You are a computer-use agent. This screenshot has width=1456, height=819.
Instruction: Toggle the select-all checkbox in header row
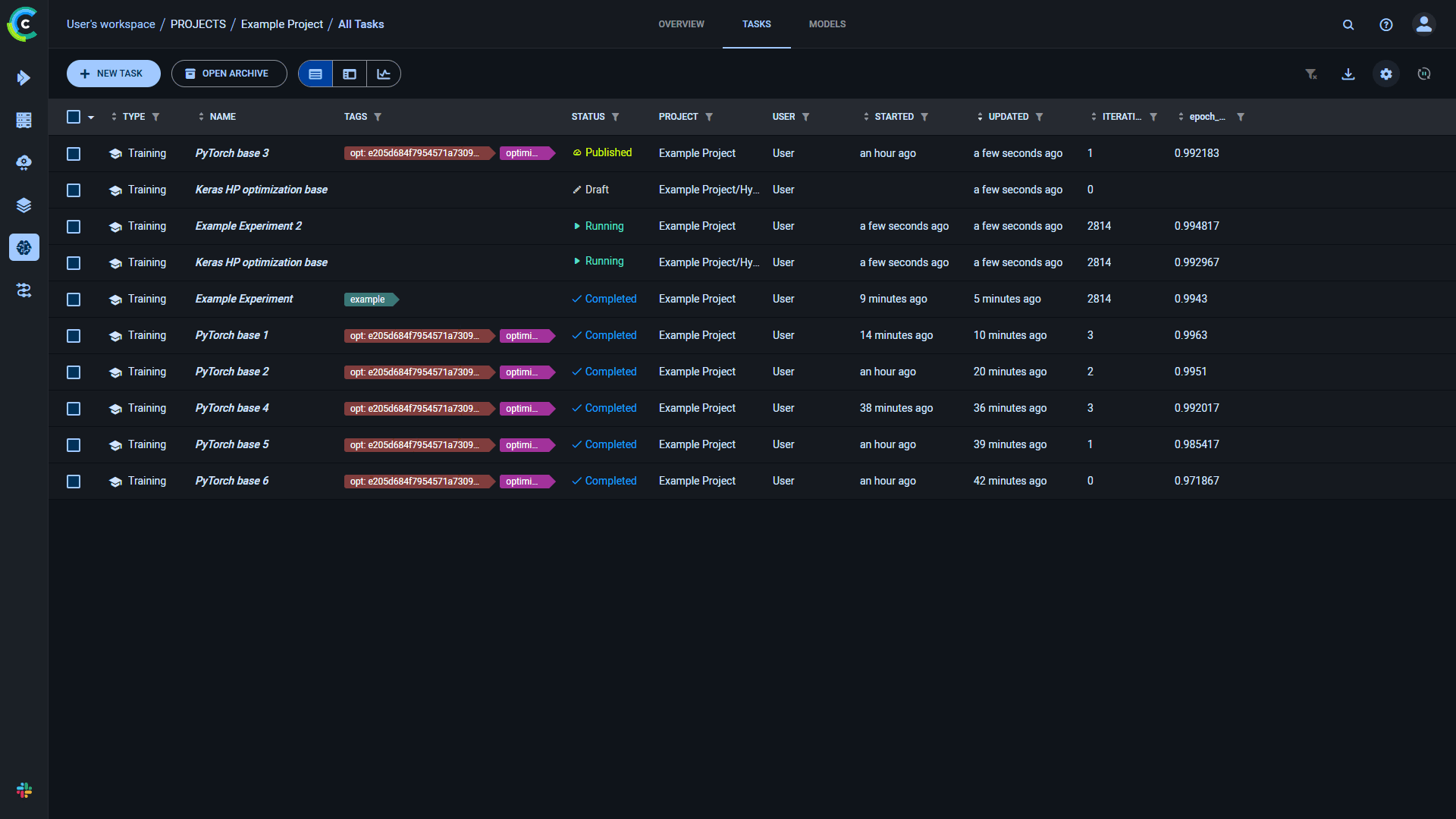[x=74, y=116]
